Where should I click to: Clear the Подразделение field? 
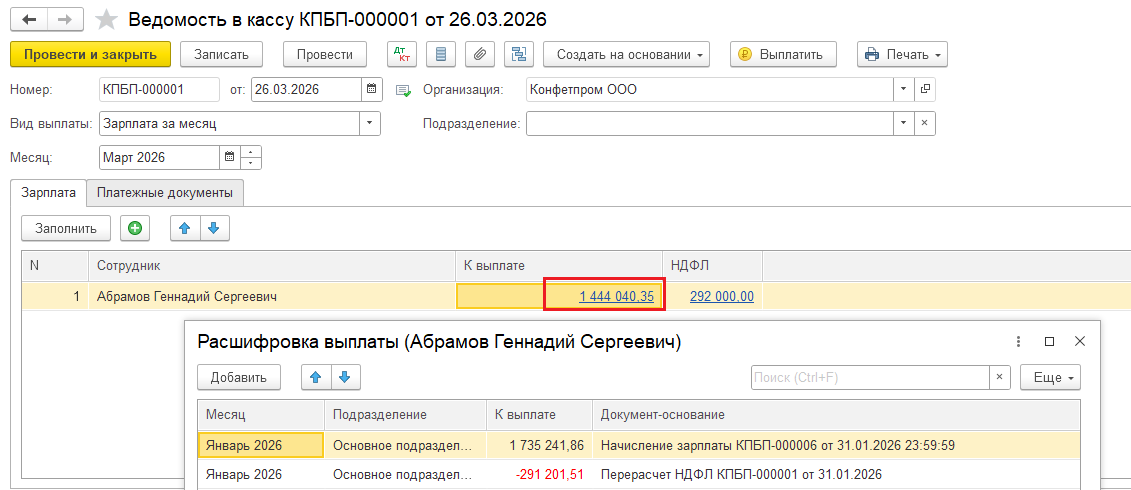pyautogui.click(x=925, y=123)
